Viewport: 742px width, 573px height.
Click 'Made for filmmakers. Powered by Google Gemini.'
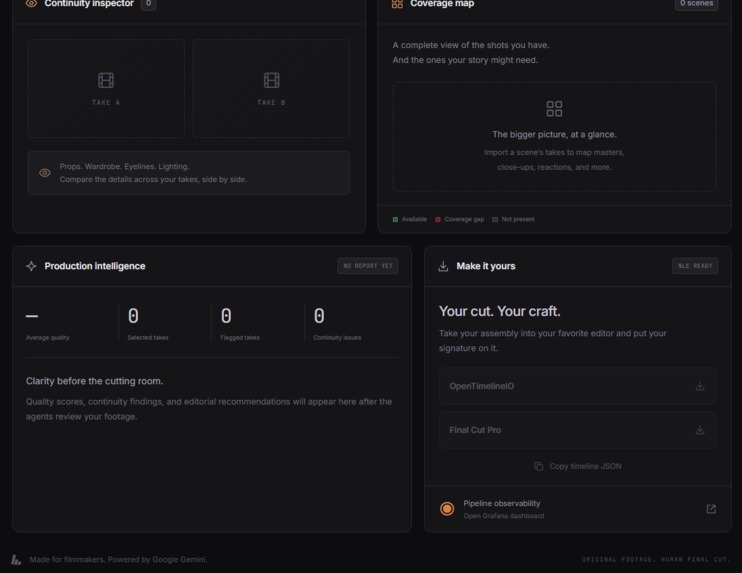coord(118,560)
